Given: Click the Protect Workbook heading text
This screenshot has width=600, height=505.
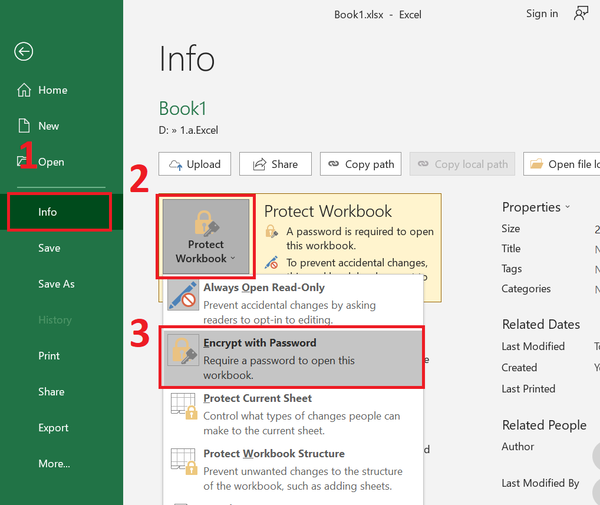Looking at the screenshot, I should 328,211.
